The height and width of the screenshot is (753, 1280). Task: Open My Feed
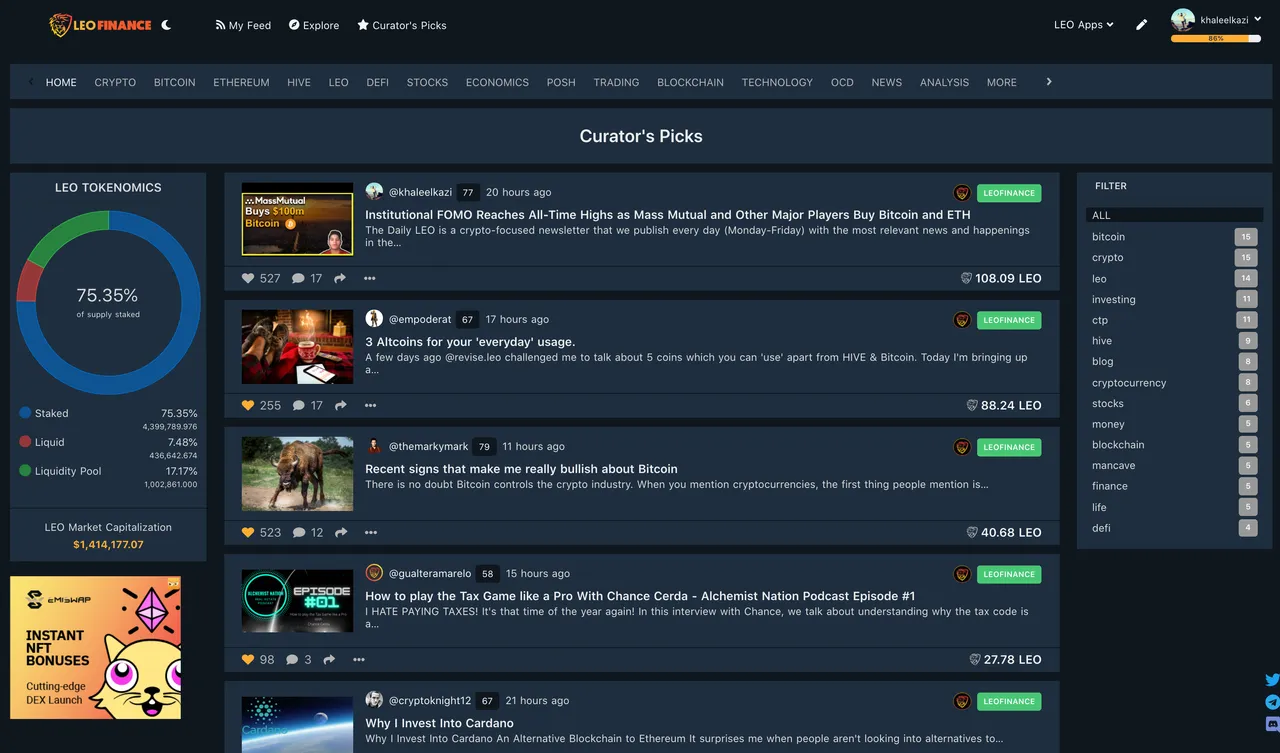243,25
